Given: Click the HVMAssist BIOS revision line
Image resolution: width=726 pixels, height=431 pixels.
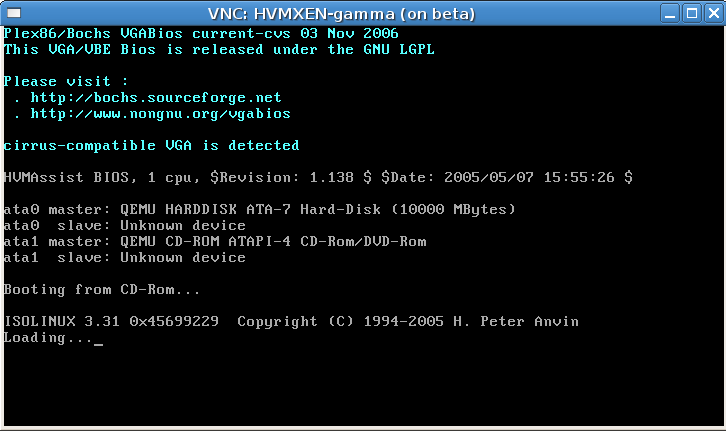Looking at the screenshot, I should 318,178.
